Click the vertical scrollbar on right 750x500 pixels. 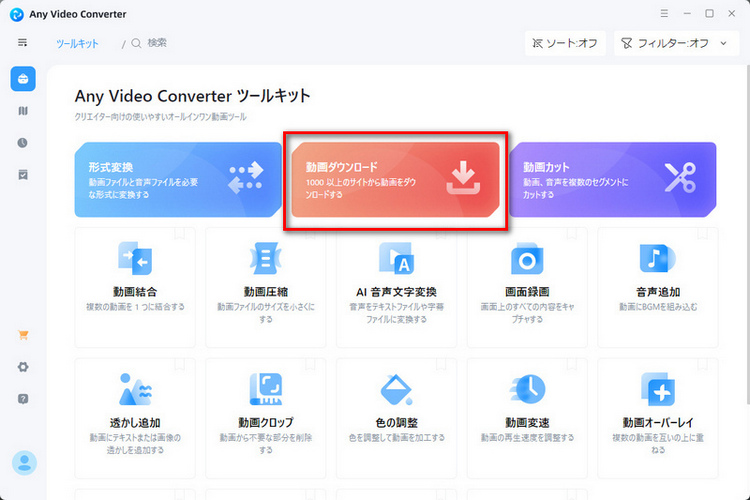click(x=748, y=234)
